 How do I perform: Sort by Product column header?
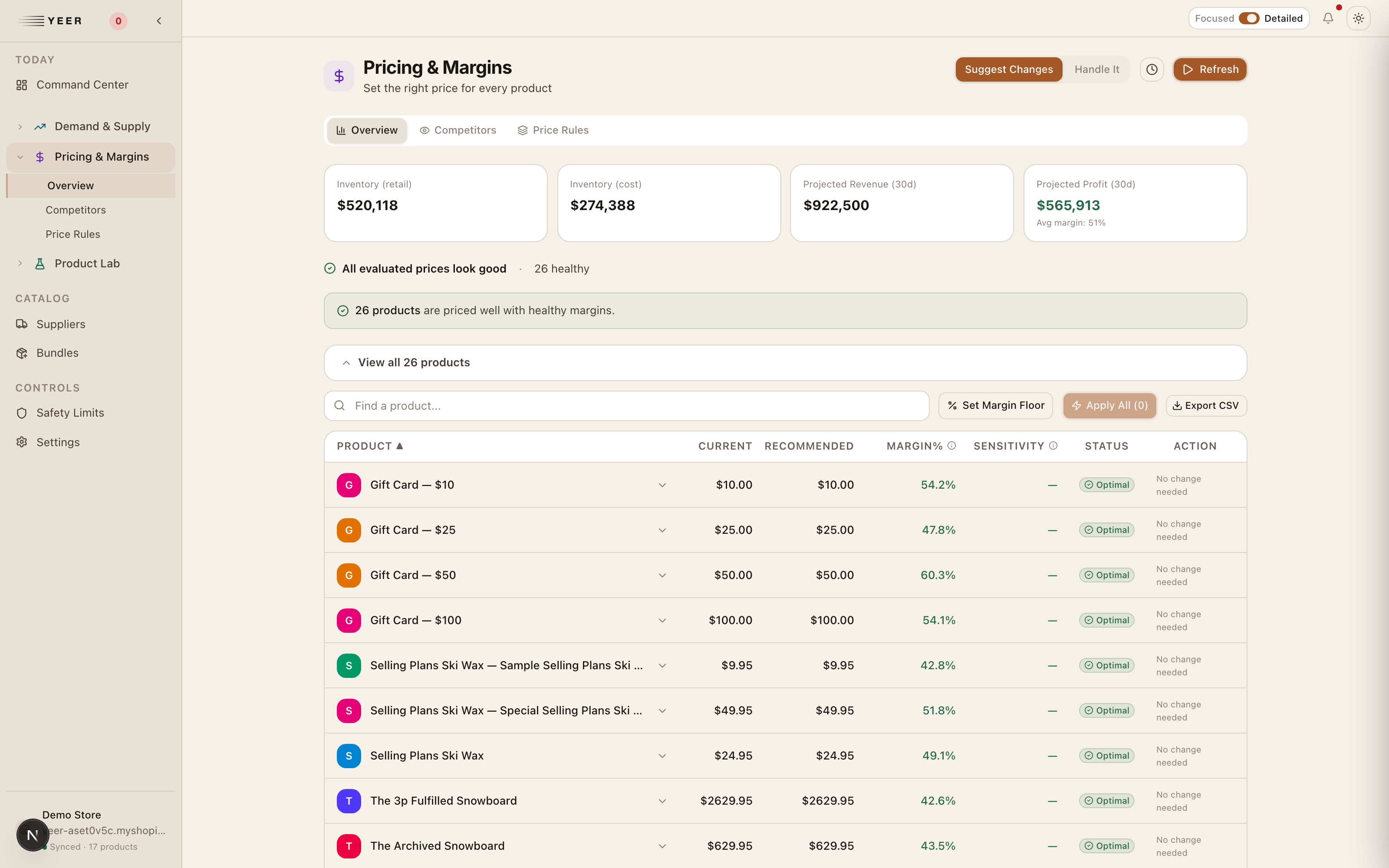(x=370, y=446)
